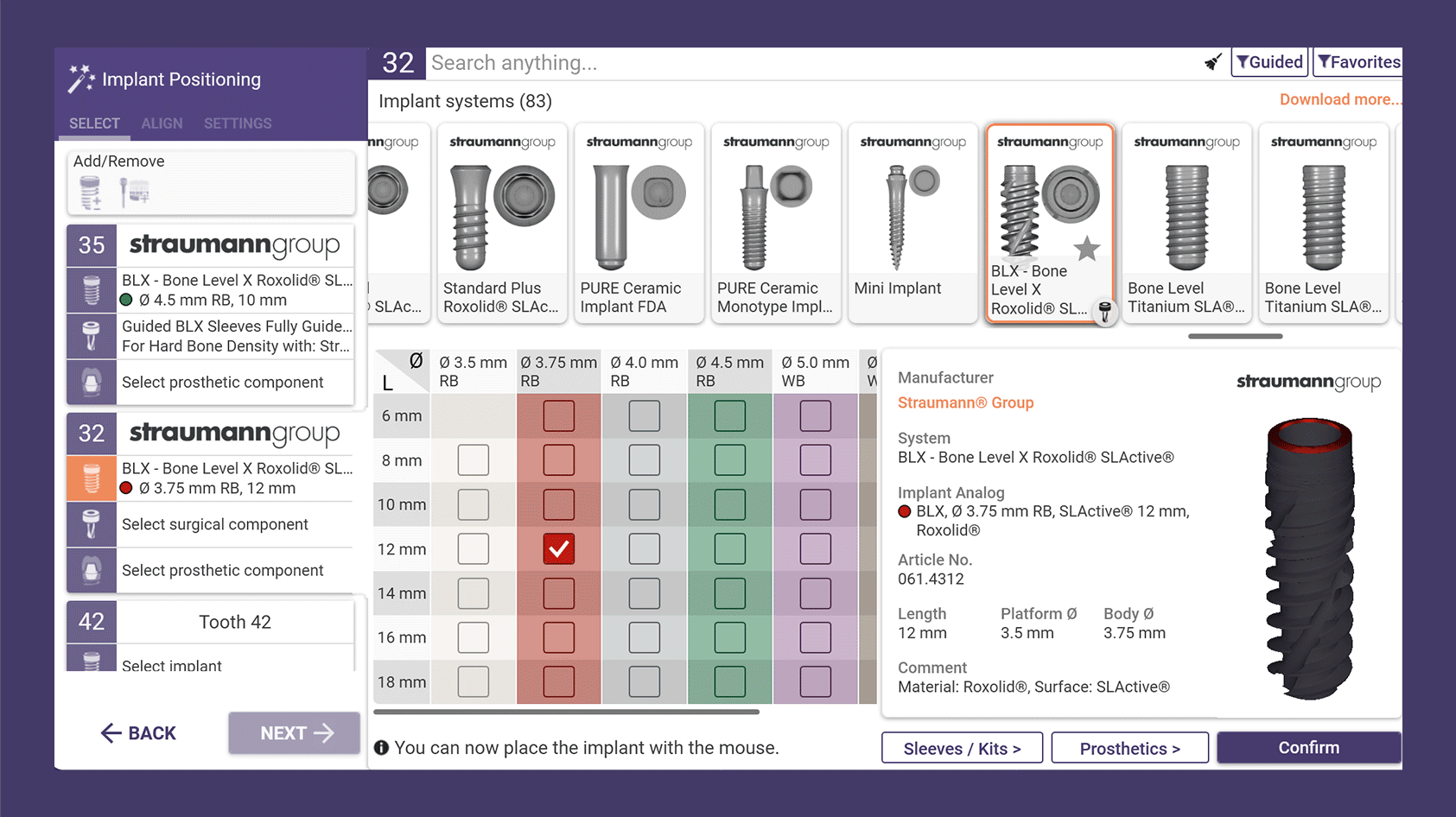Click the clear search broom icon

[x=1213, y=62]
